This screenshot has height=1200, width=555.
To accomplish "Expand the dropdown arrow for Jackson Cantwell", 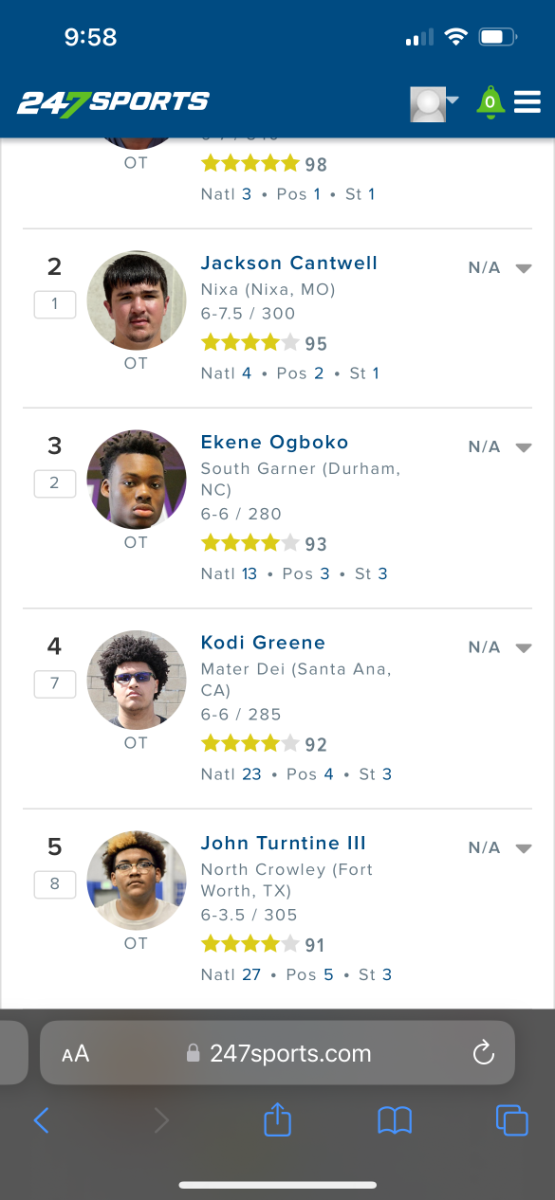I will point(523,268).
